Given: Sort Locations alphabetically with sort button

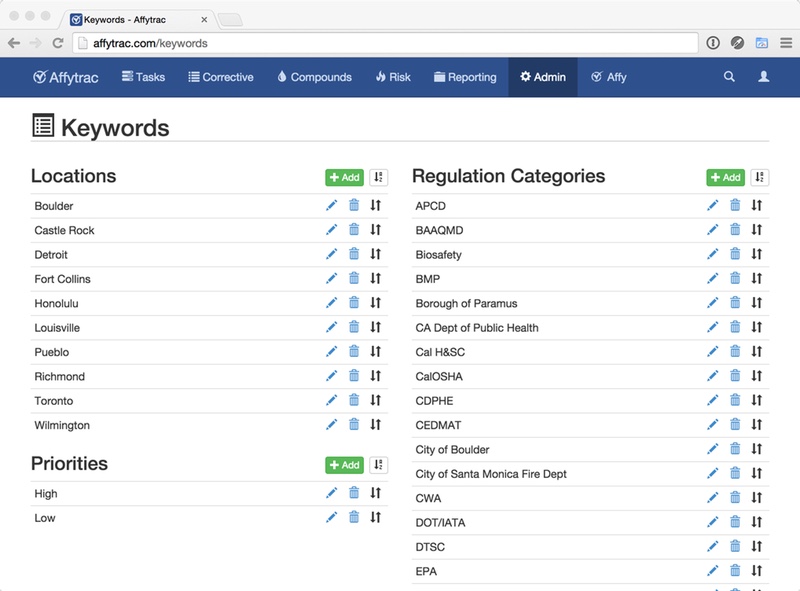Looking at the screenshot, I should coord(378,177).
